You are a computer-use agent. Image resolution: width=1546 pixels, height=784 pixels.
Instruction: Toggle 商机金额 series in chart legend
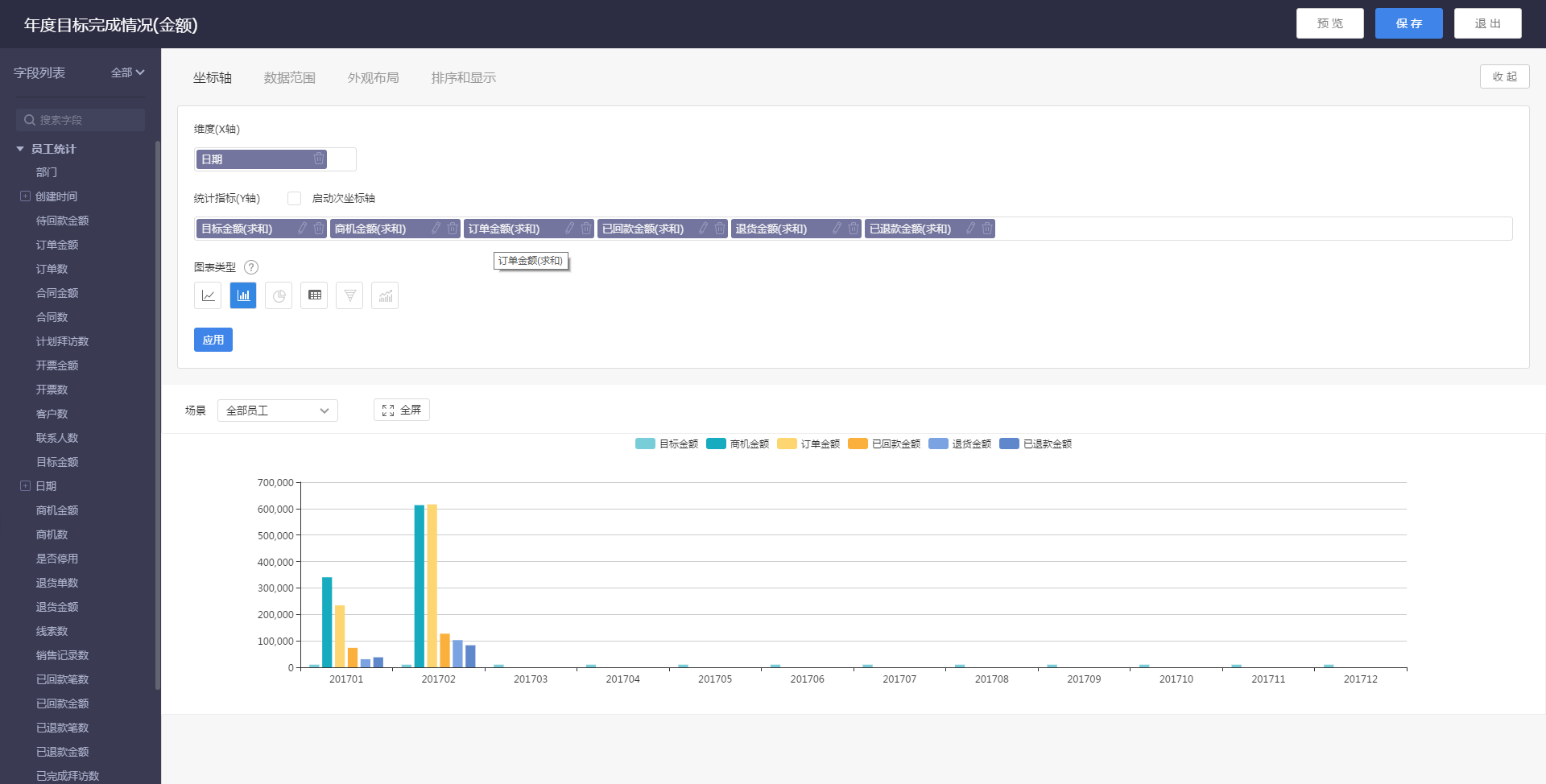[738, 444]
